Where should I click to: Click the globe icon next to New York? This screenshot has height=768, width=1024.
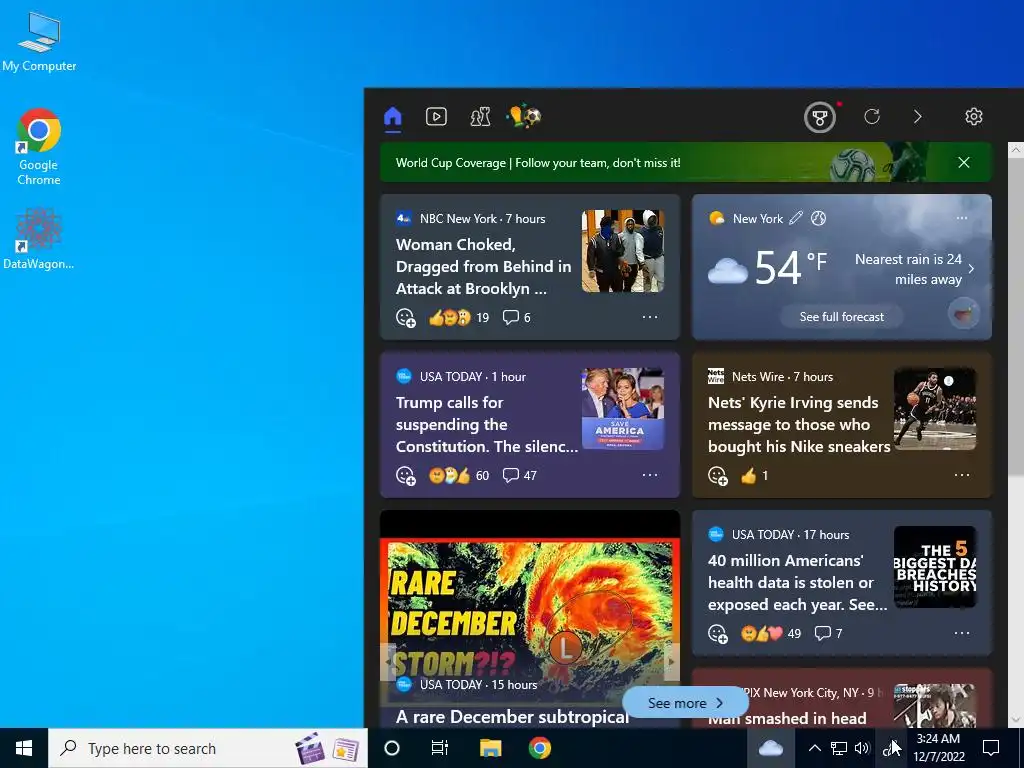coord(818,218)
